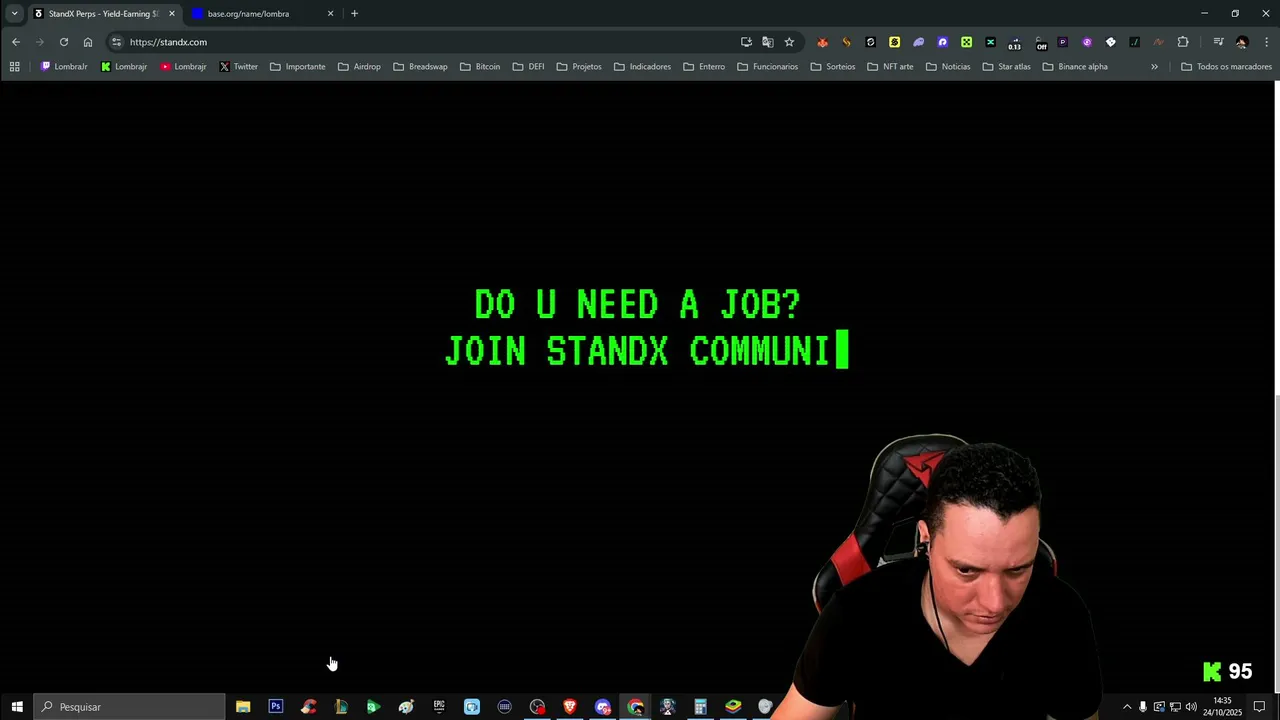
Task: Go back to previous page
Action: [16, 42]
